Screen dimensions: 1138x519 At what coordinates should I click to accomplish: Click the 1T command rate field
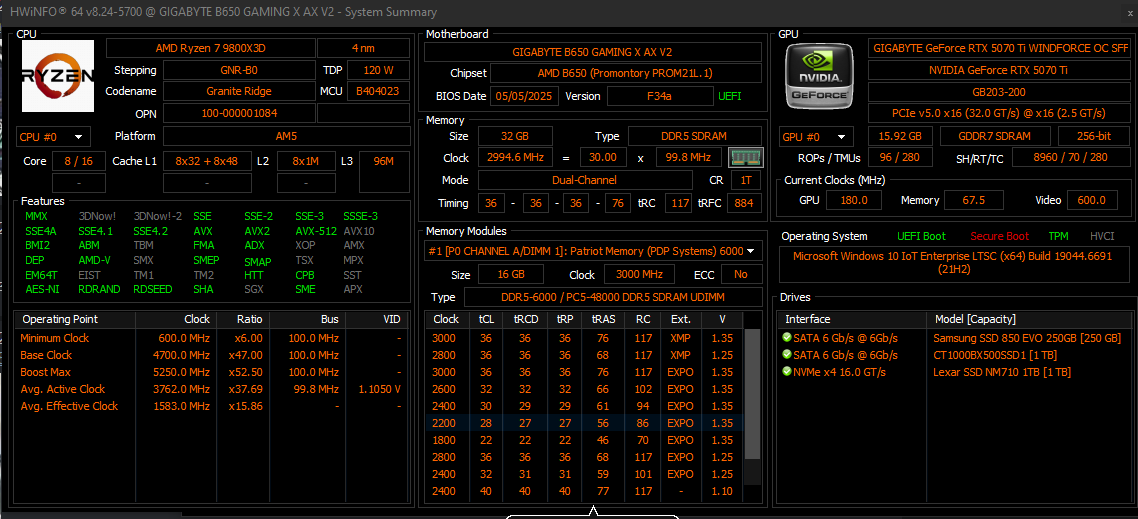click(746, 180)
